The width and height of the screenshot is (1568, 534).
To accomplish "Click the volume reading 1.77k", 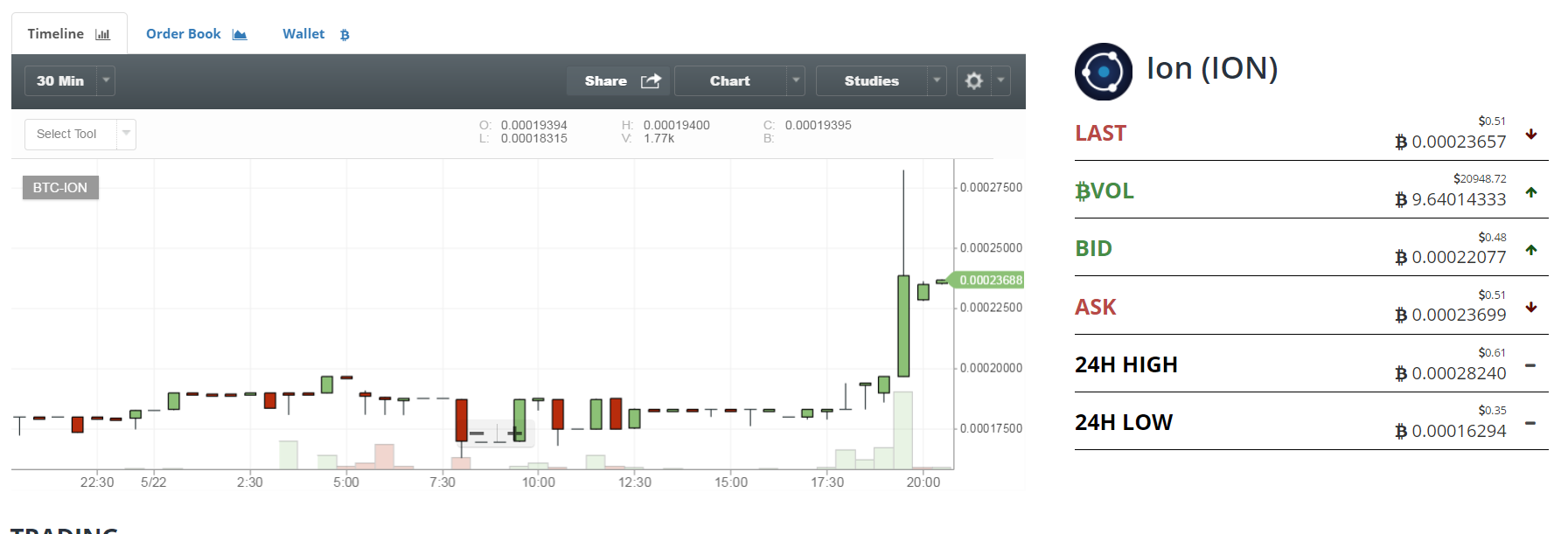I will click(x=659, y=139).
